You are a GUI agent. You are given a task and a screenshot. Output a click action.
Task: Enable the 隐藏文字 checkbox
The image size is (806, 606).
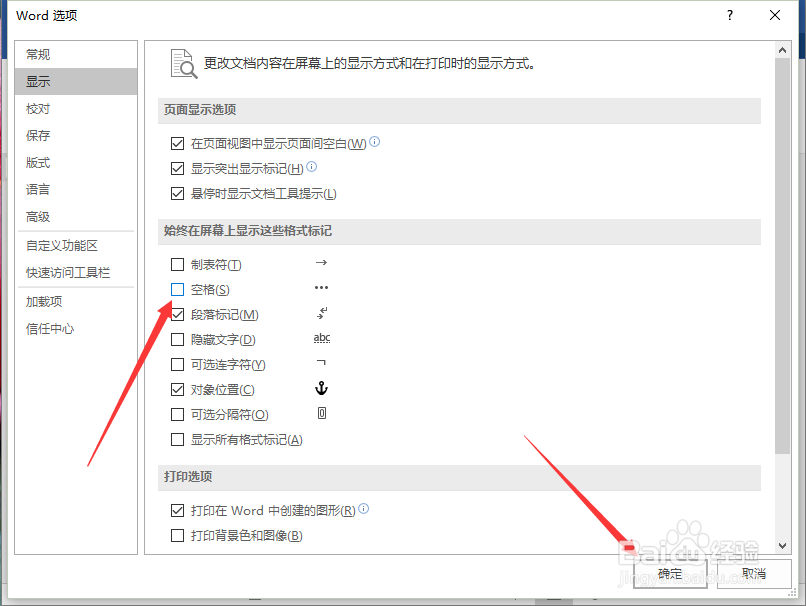tap(177, 339)
